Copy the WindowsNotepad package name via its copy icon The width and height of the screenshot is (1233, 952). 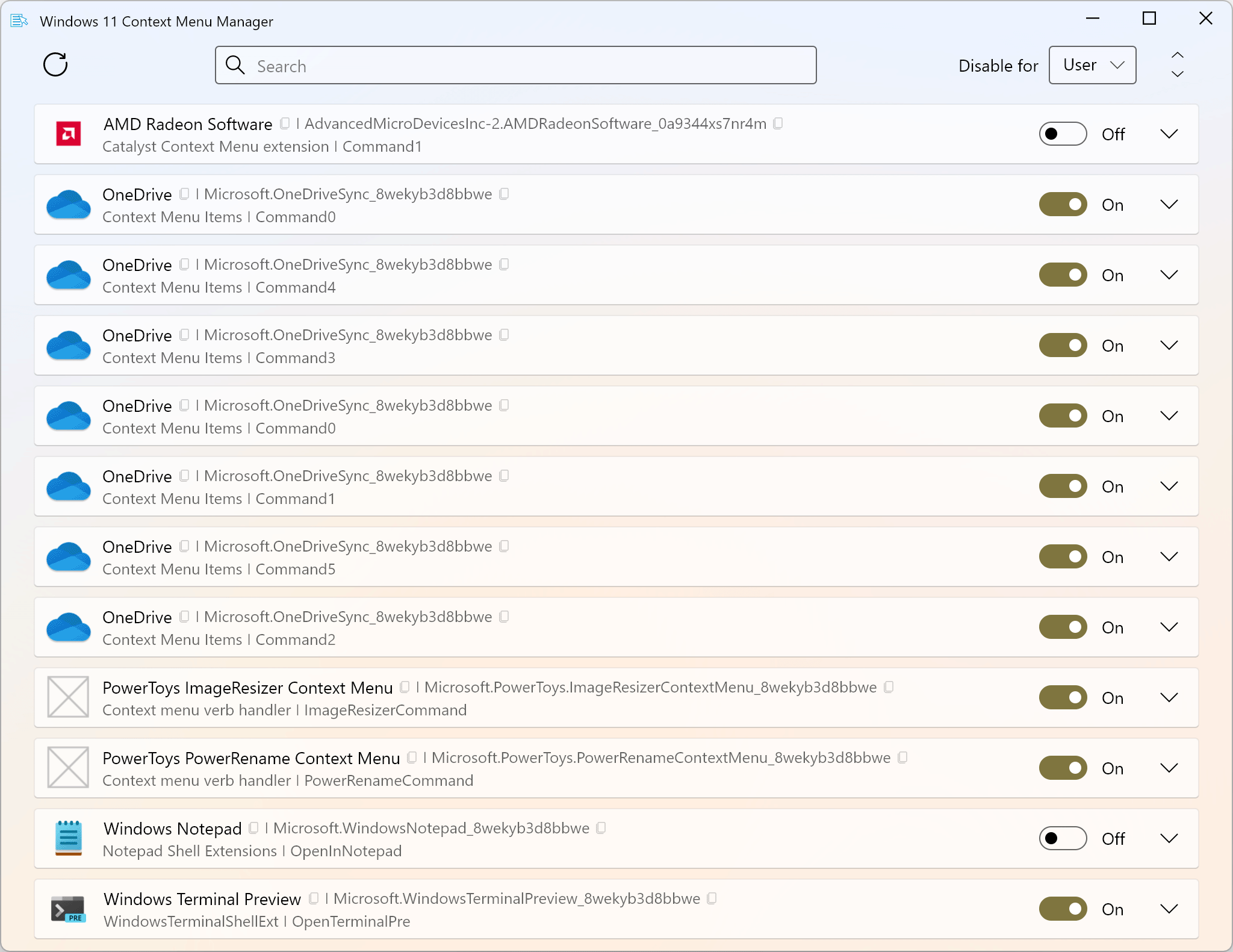[x=601, y=828]
